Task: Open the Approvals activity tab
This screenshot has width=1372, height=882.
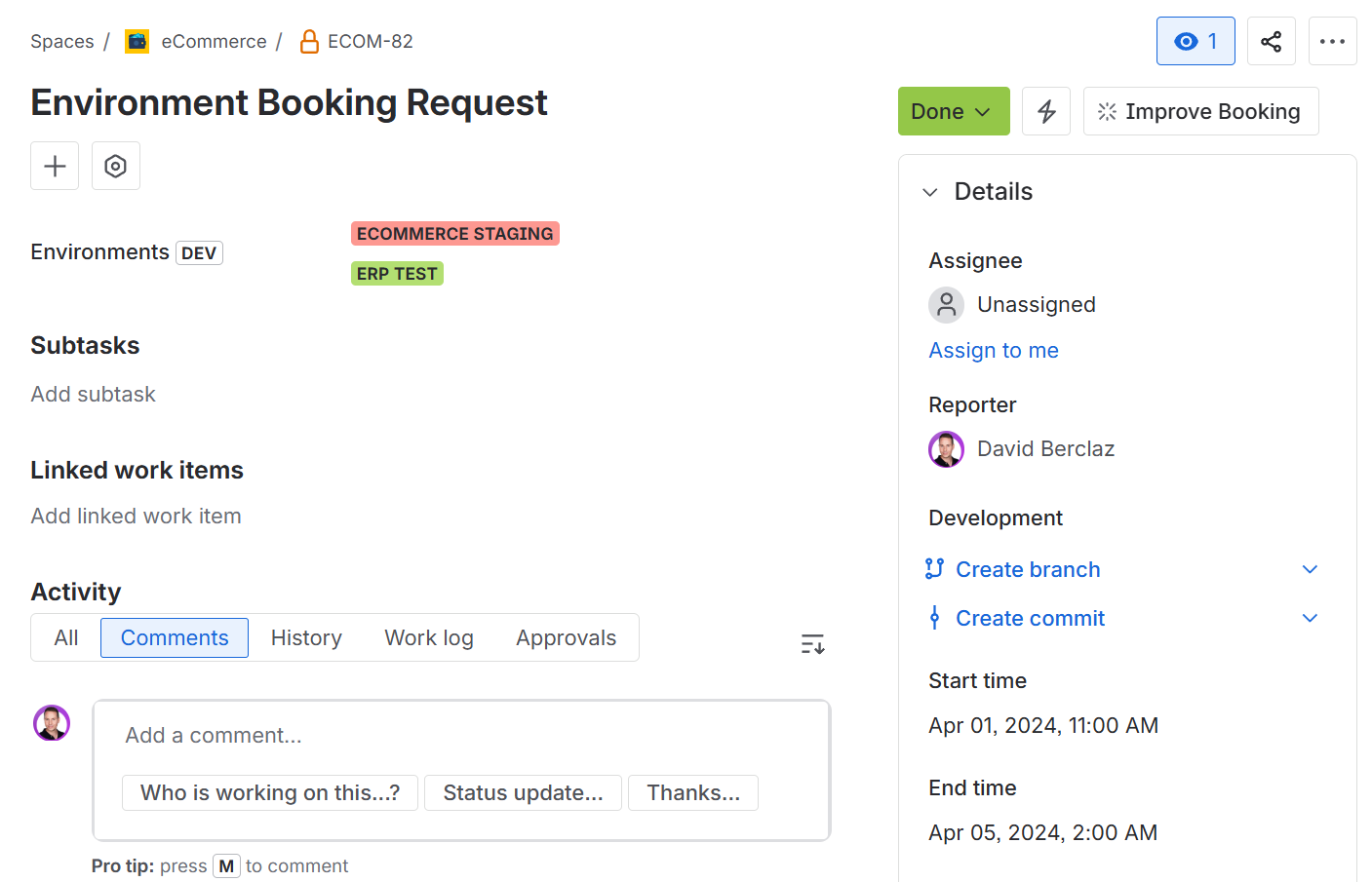Action: tap(566, 637)
